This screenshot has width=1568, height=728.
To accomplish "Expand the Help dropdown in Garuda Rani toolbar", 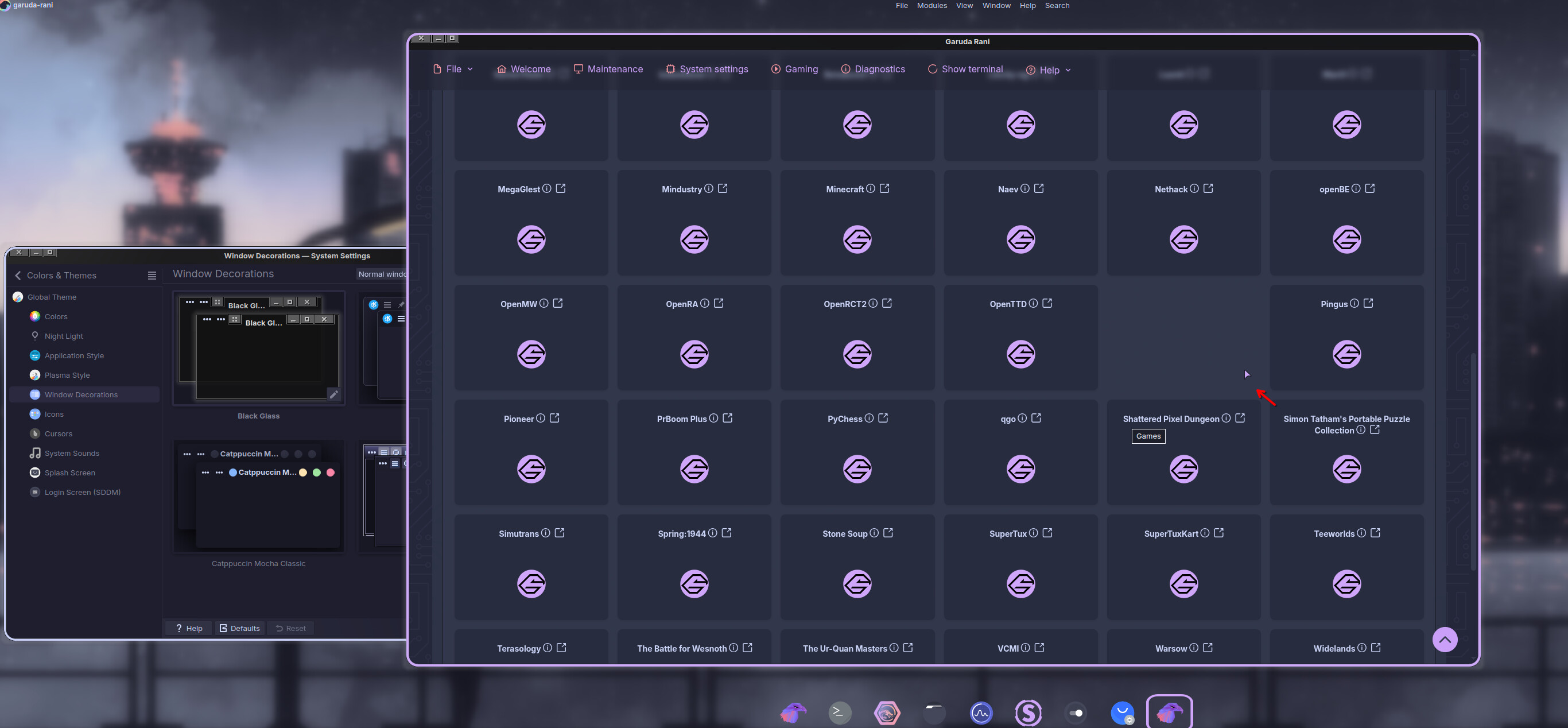I will point(1048,70).
